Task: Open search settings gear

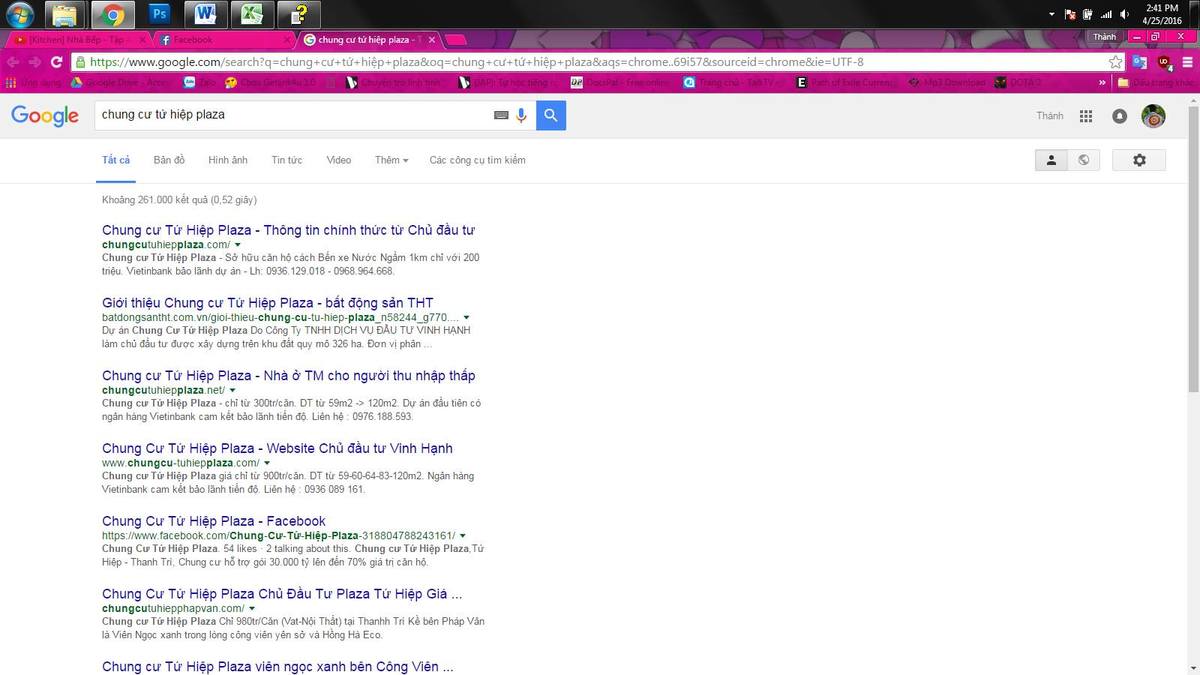Action: point(1139,160)
